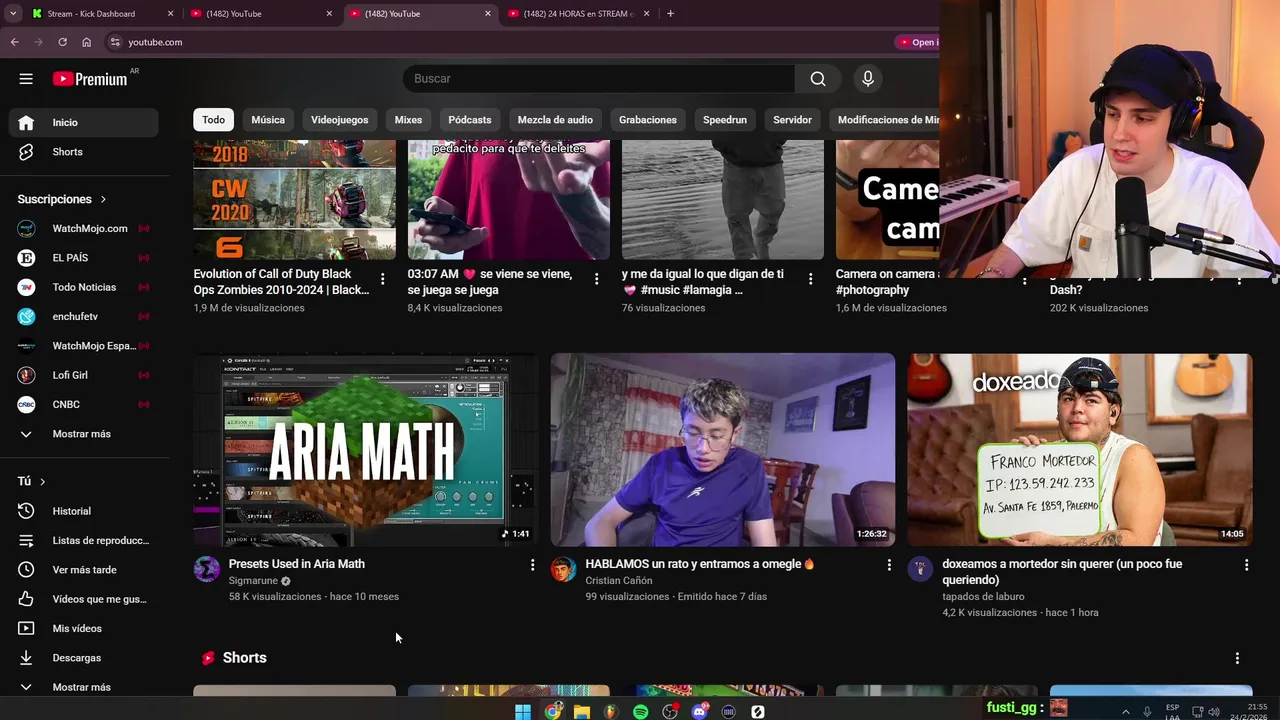Open EL PAÍS subscription channel

point(84,258)
